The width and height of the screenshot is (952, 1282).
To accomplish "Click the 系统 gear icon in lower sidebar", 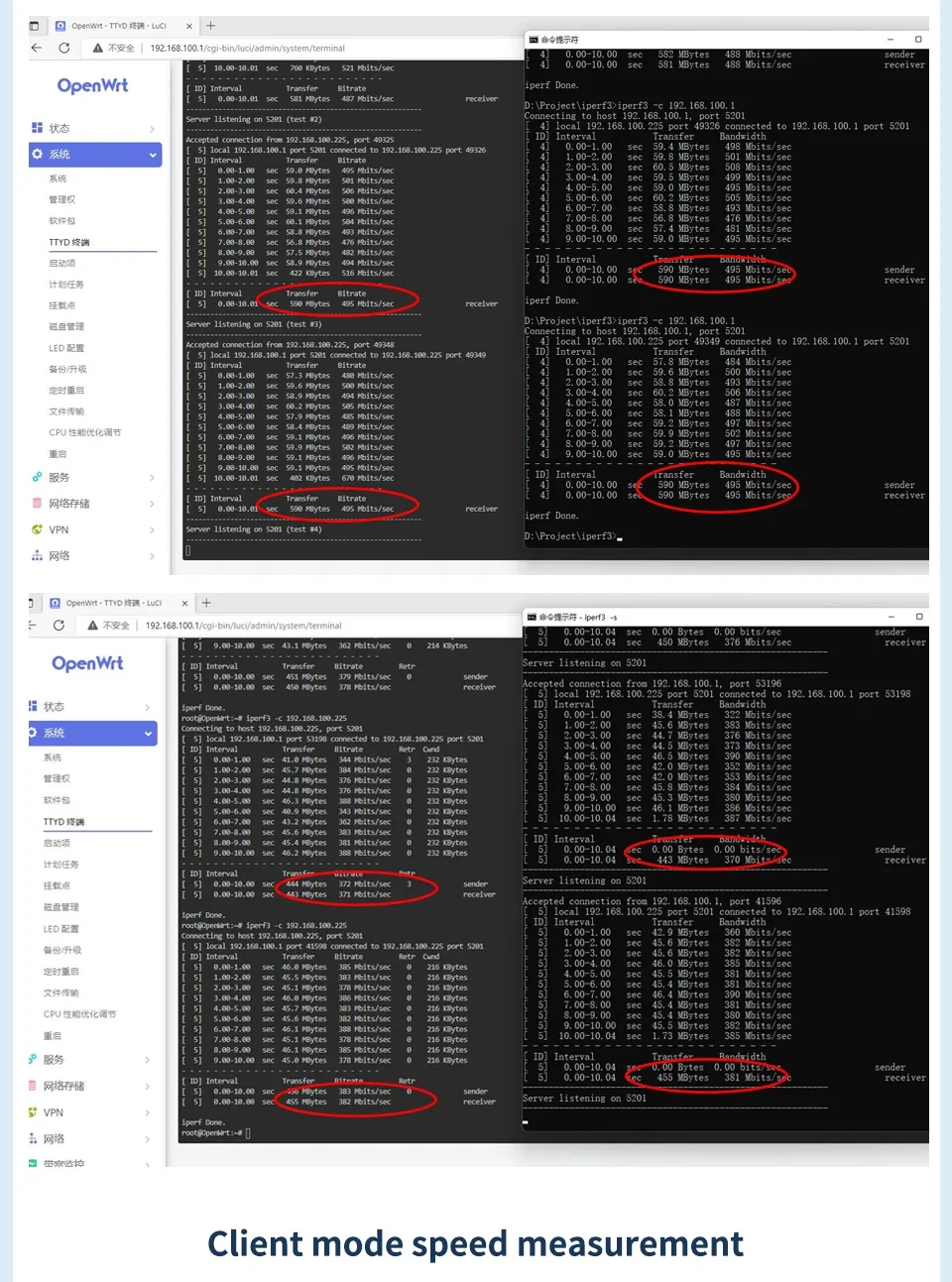I will point(33,733).
